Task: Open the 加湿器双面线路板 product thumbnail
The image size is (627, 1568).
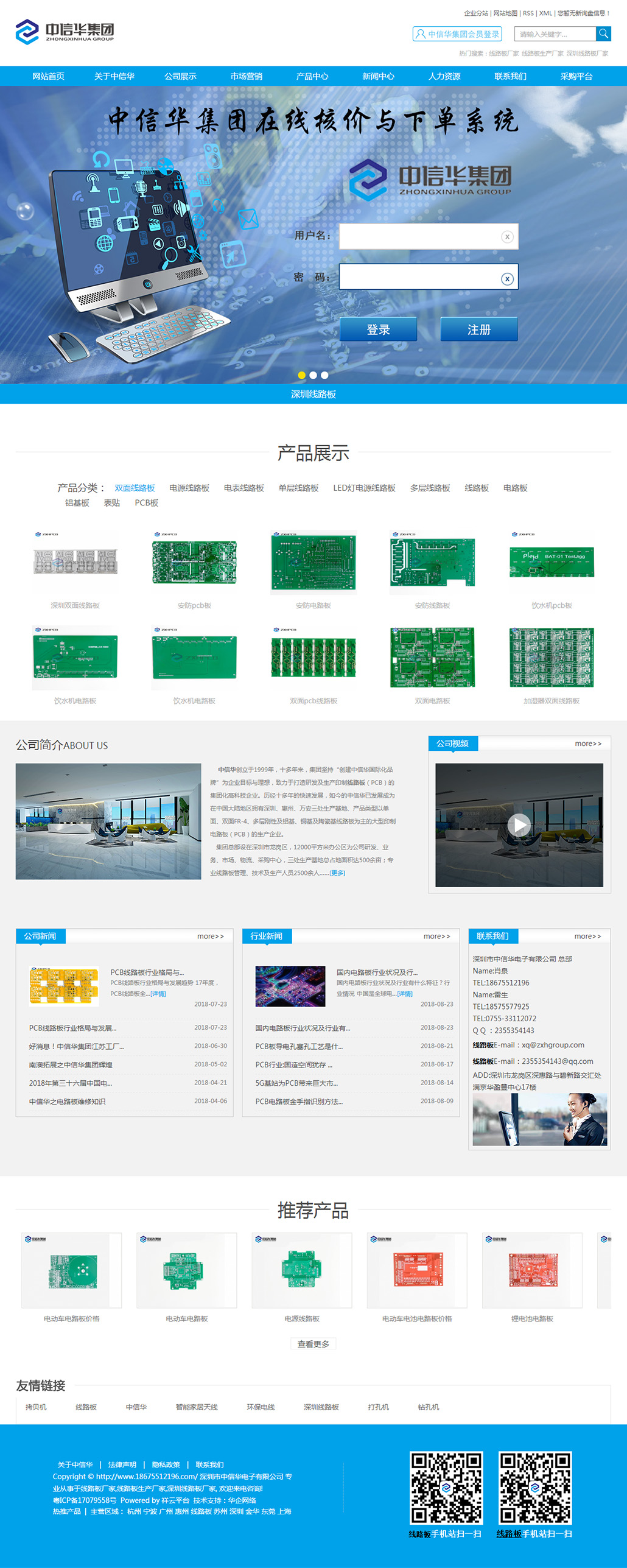Action: [x=552, y=658]
